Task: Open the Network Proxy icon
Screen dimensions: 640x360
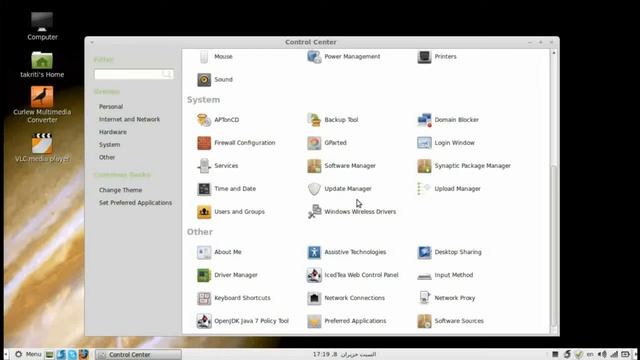Action: click(x=424, y=298)
